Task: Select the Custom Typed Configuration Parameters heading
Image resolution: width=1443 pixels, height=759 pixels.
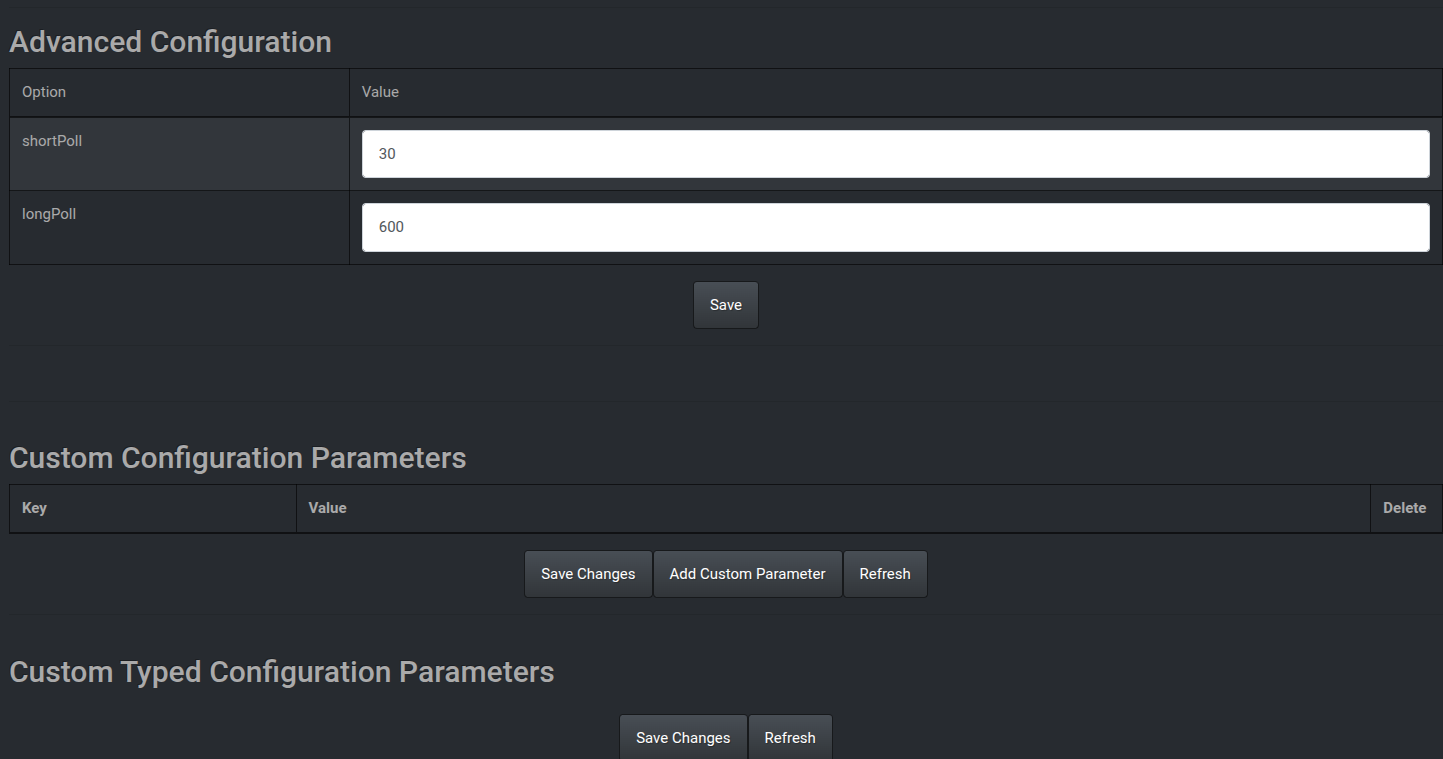Action: (x=281, y=672)
